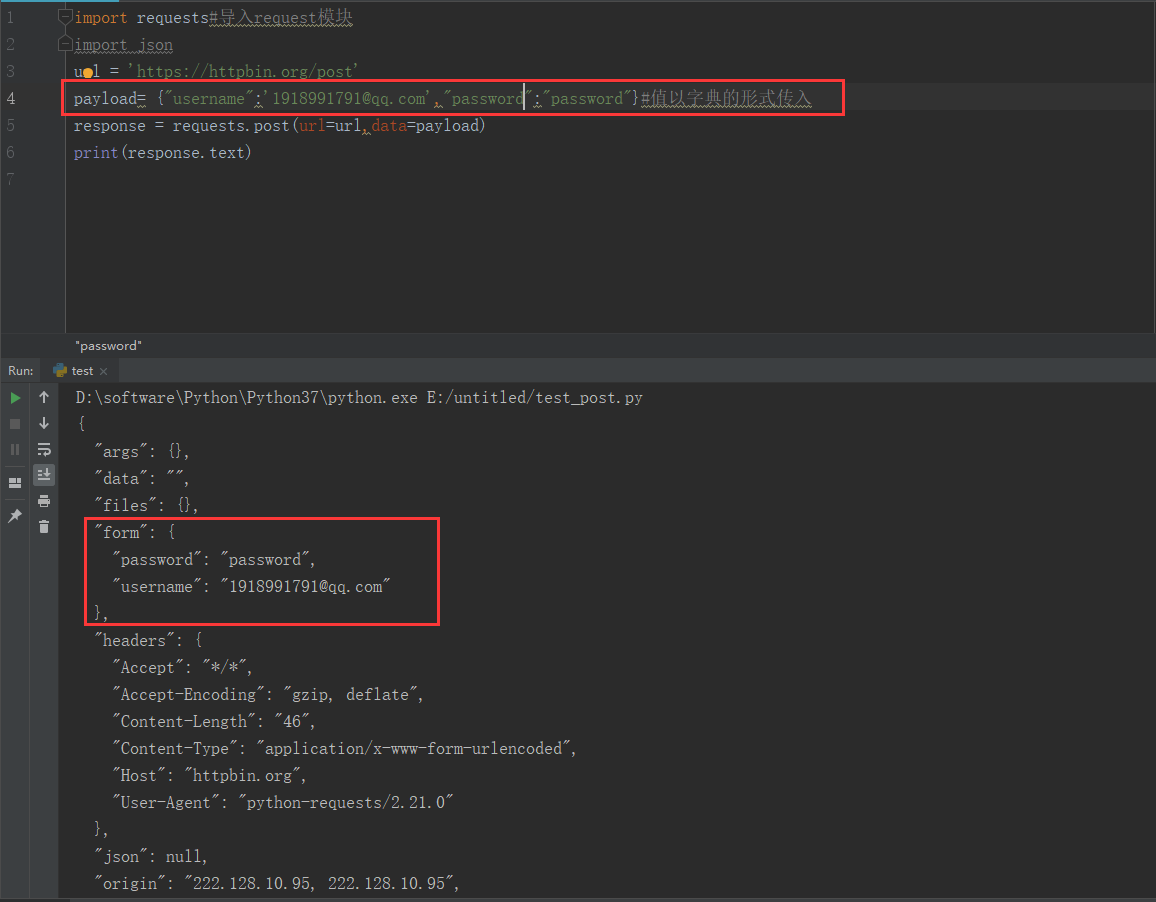Click the Stop process square icon
This screenshot has height=902, width=1156.
[15, 424]
